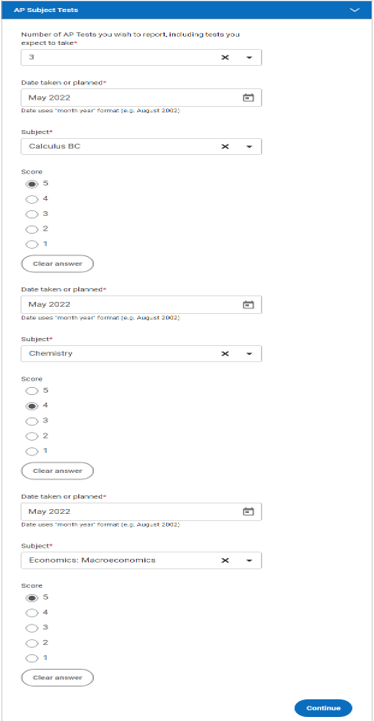Select score 3 for Macroeconomics
Viewport: 374px width, 721px height.
[31, 628]
